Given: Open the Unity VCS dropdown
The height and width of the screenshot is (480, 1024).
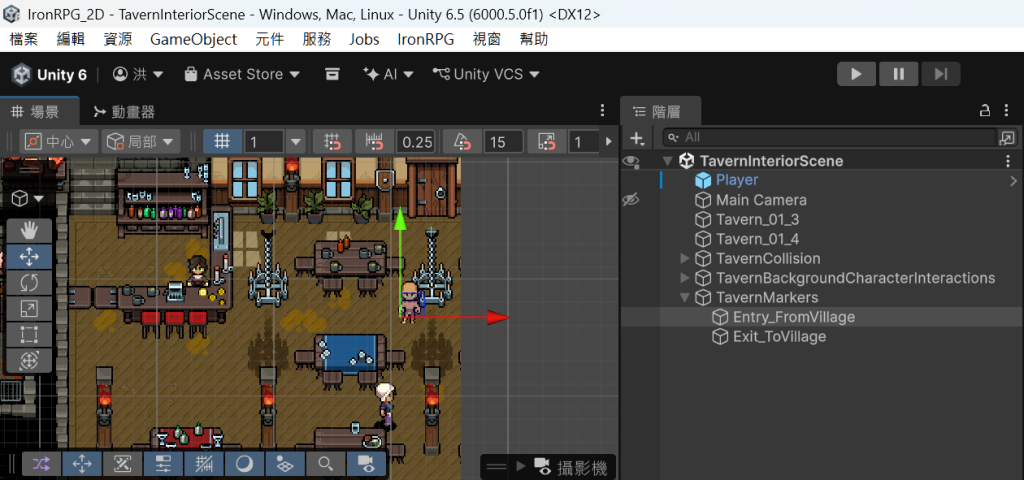Looking at the screenshot, I should (x=487, y=74).
